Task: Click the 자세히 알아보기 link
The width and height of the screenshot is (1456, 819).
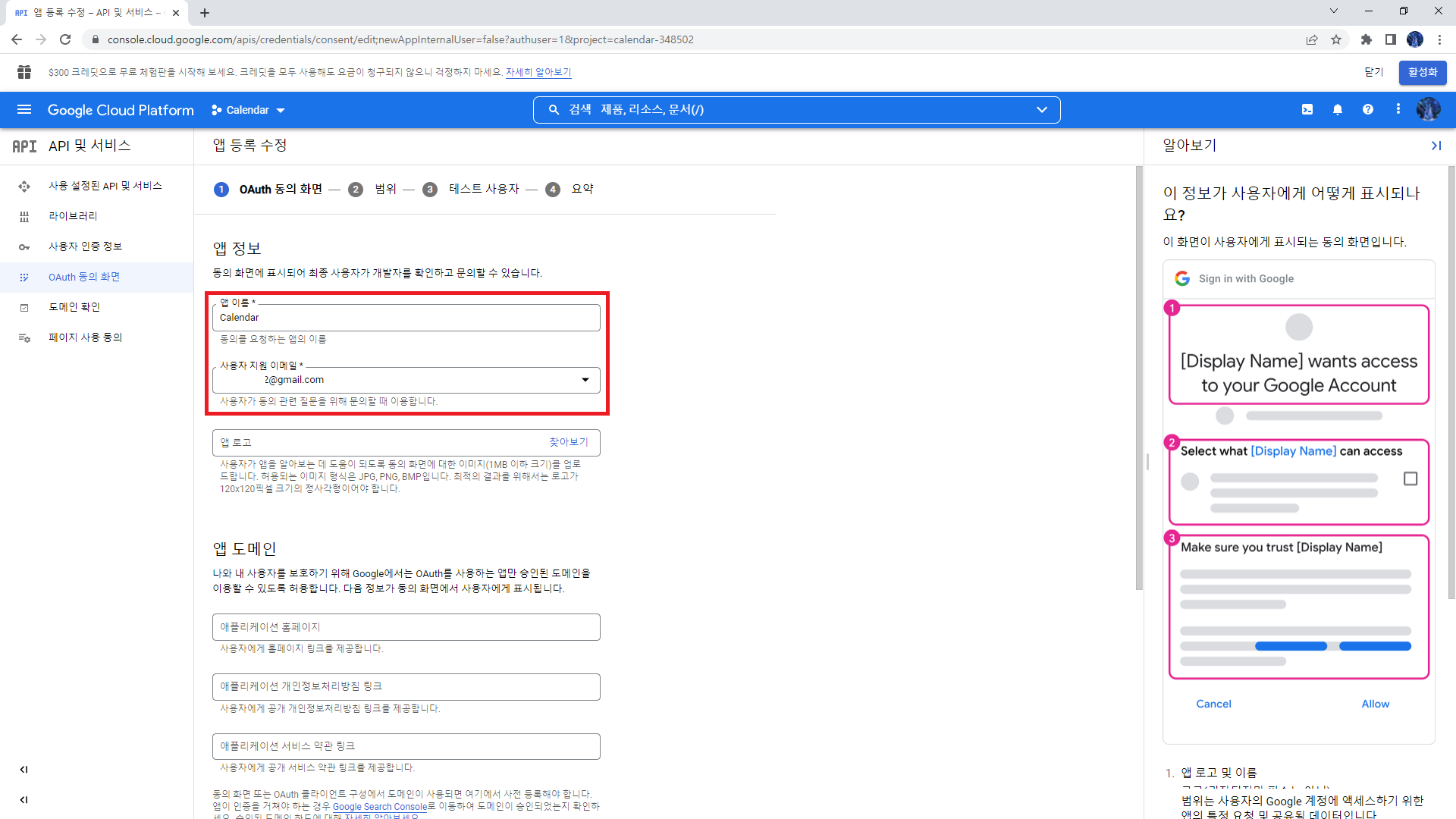Action: click(x=538, y=72)
